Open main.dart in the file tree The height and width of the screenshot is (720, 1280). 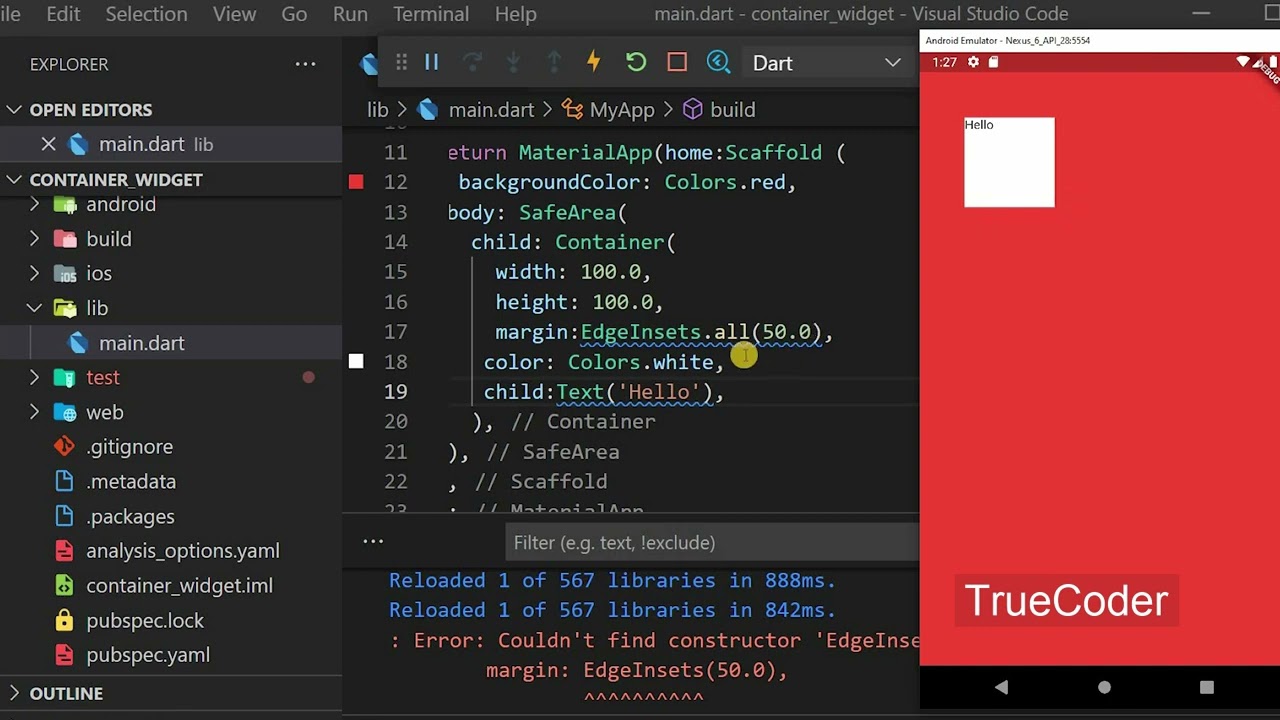141,343
